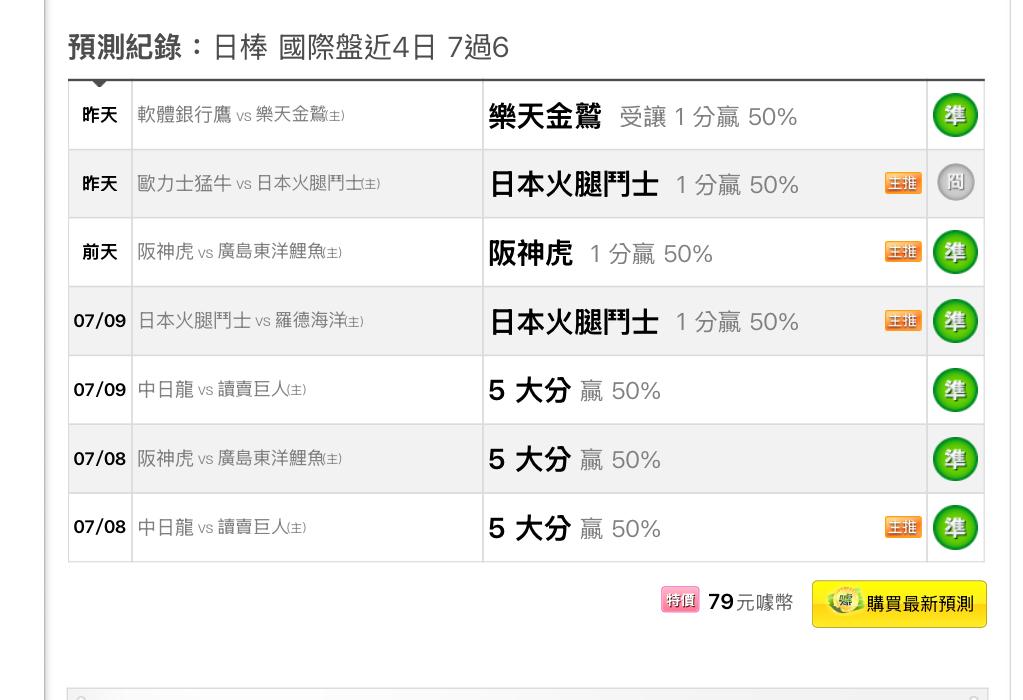Click orange 主推 badge in 07/09 日本火腿鬥士 row
The width and height of the screenshot is (1023, 700).
tap(903, 321)
